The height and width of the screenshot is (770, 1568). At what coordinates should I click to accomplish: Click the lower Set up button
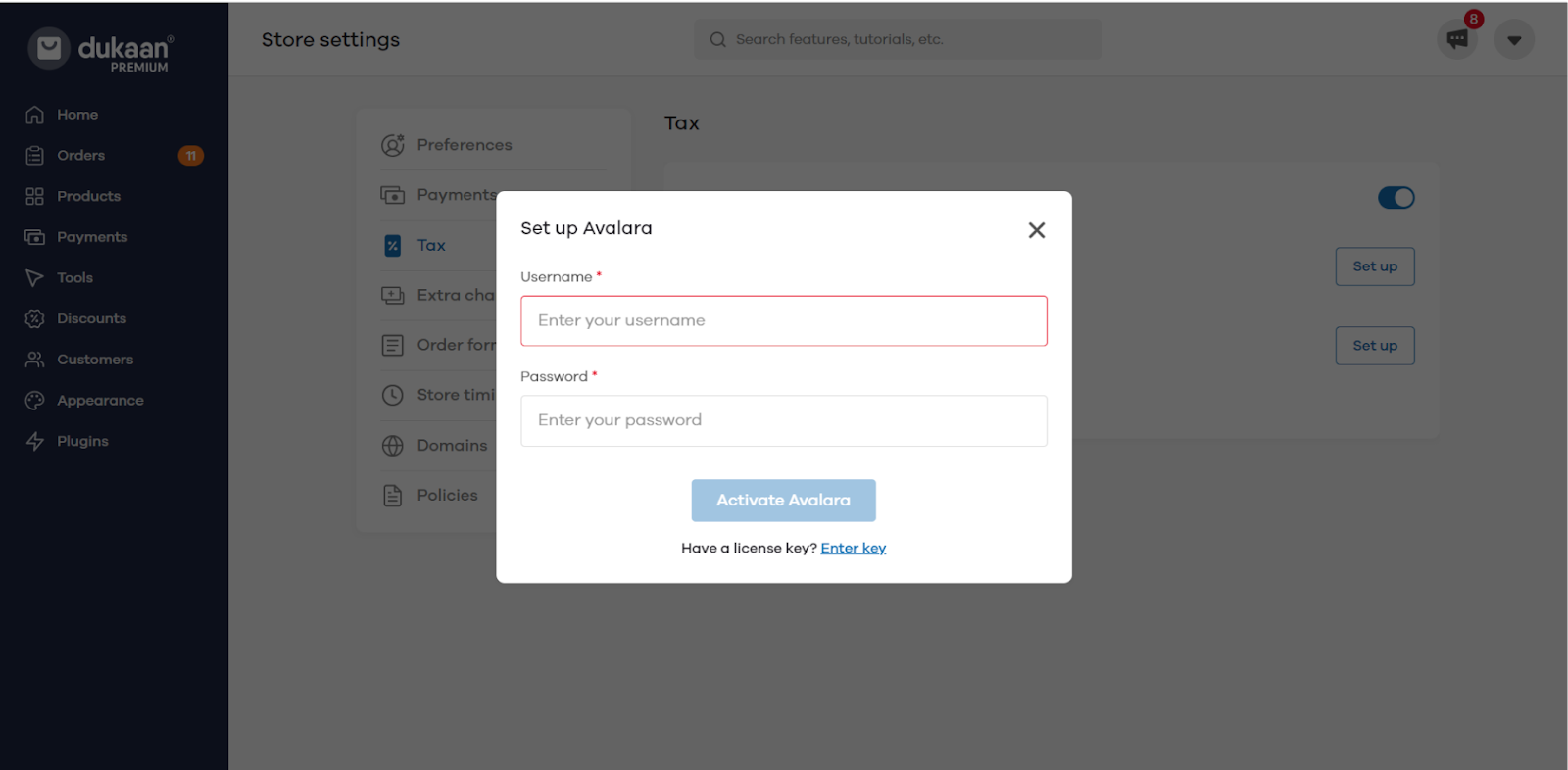pyautogui.click(x=1375, y=346)
